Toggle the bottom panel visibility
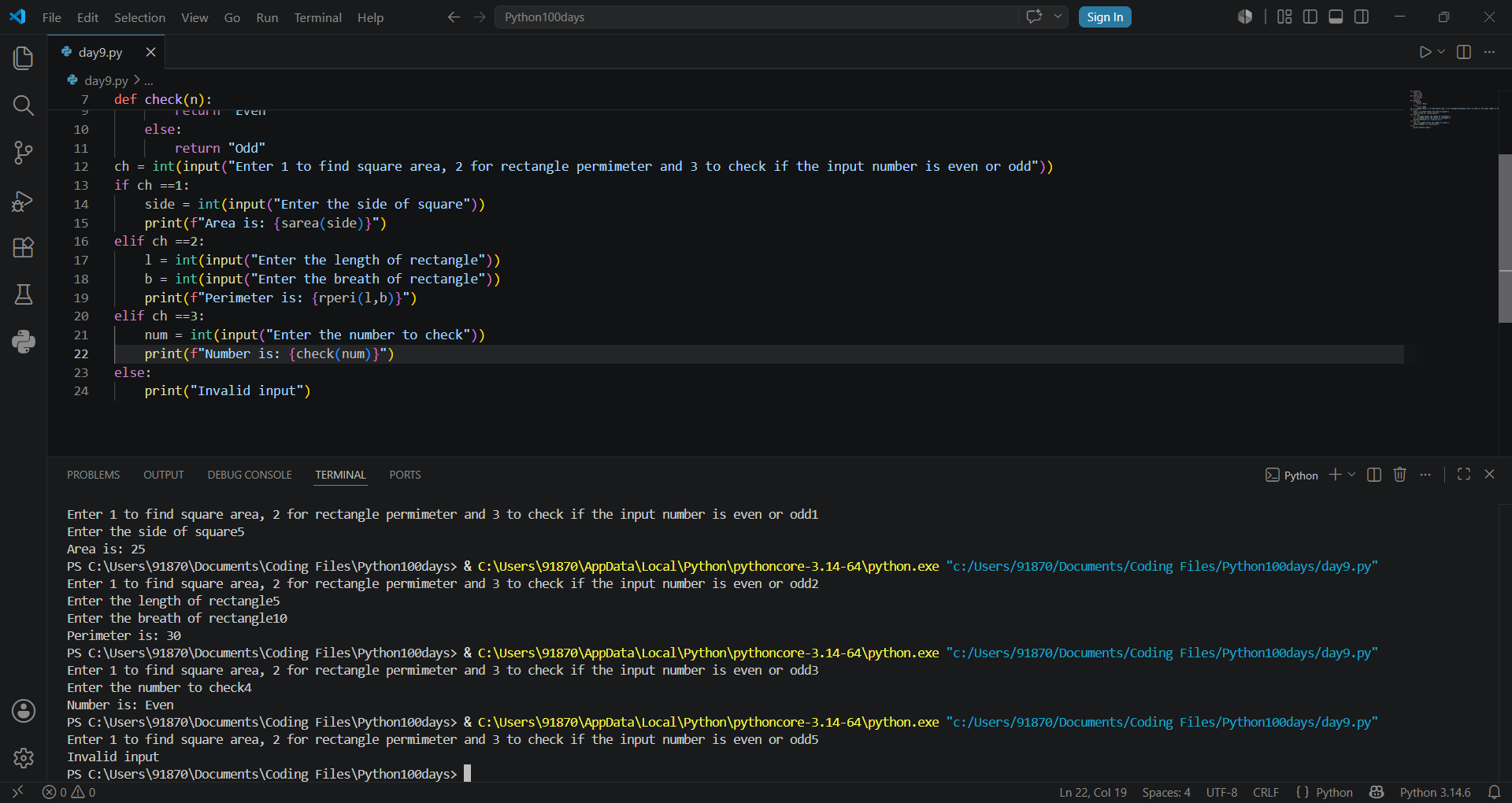1512x803 pixels. (x=1336, y=17)
